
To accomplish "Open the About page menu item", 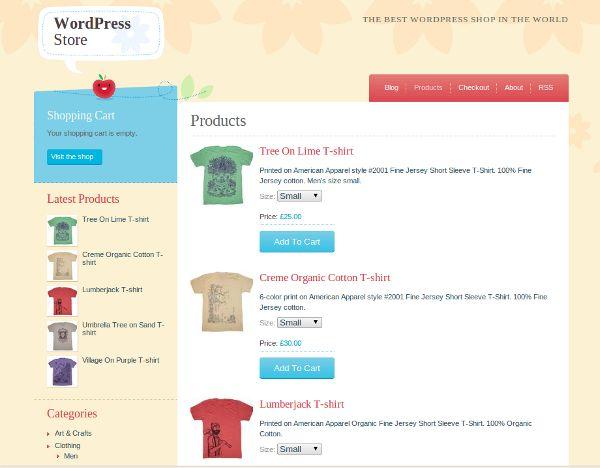I will coord(514,88).
